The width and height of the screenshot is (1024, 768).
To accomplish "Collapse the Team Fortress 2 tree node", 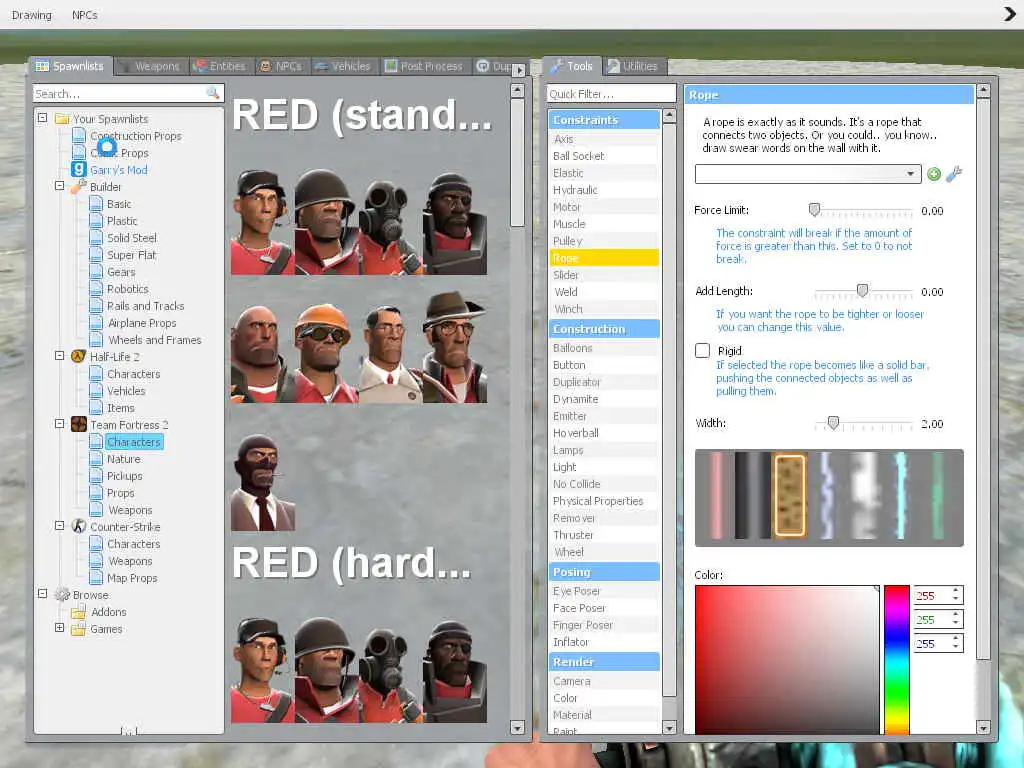I will pos(59,424).
